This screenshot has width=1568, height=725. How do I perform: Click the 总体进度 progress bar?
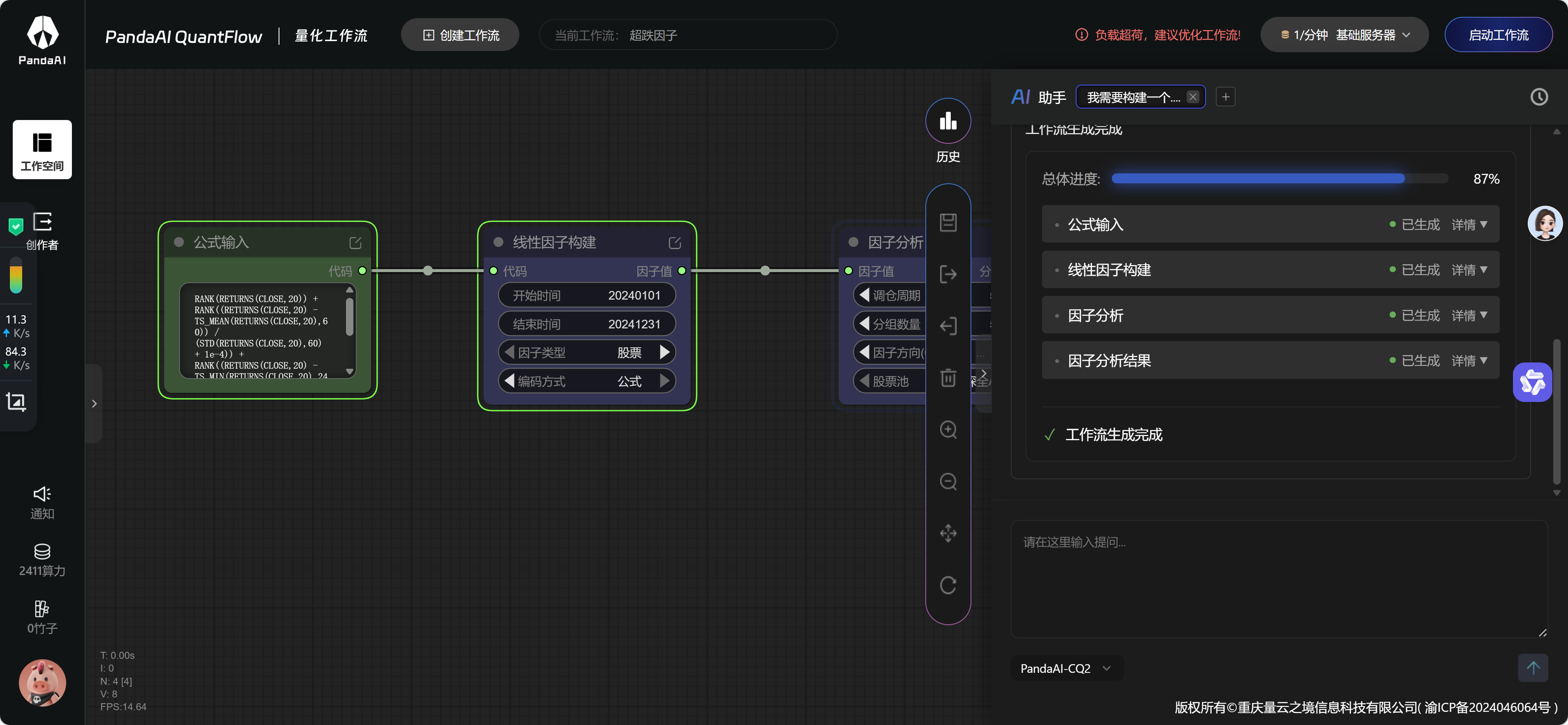[x=1280, y=178]
